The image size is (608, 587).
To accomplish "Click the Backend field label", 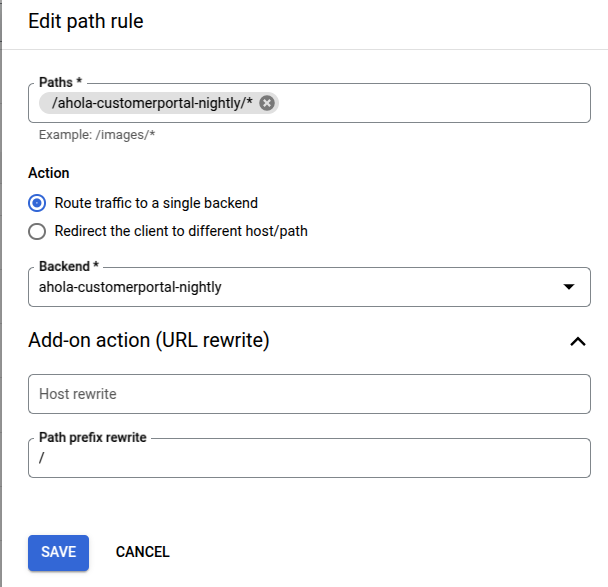I will point(69,266).
